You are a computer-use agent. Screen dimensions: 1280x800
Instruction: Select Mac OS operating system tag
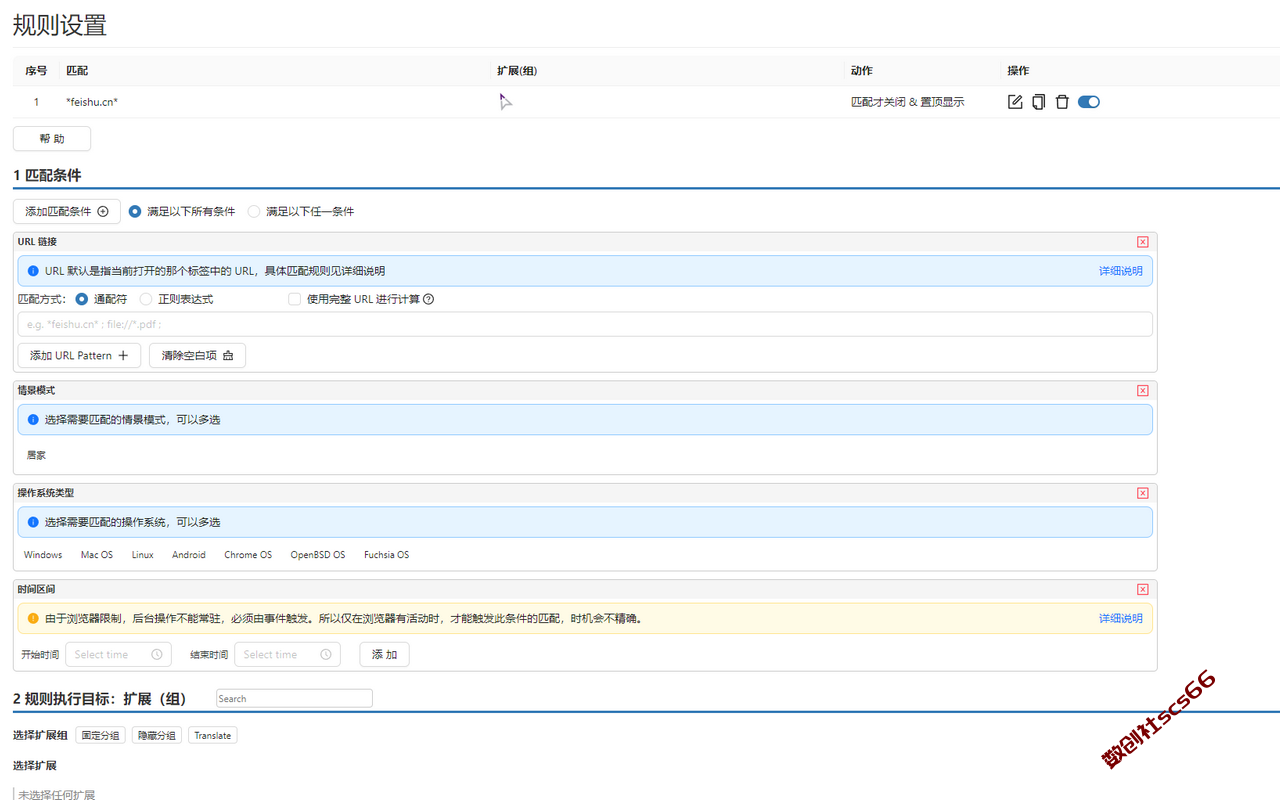tap(97, 555)
